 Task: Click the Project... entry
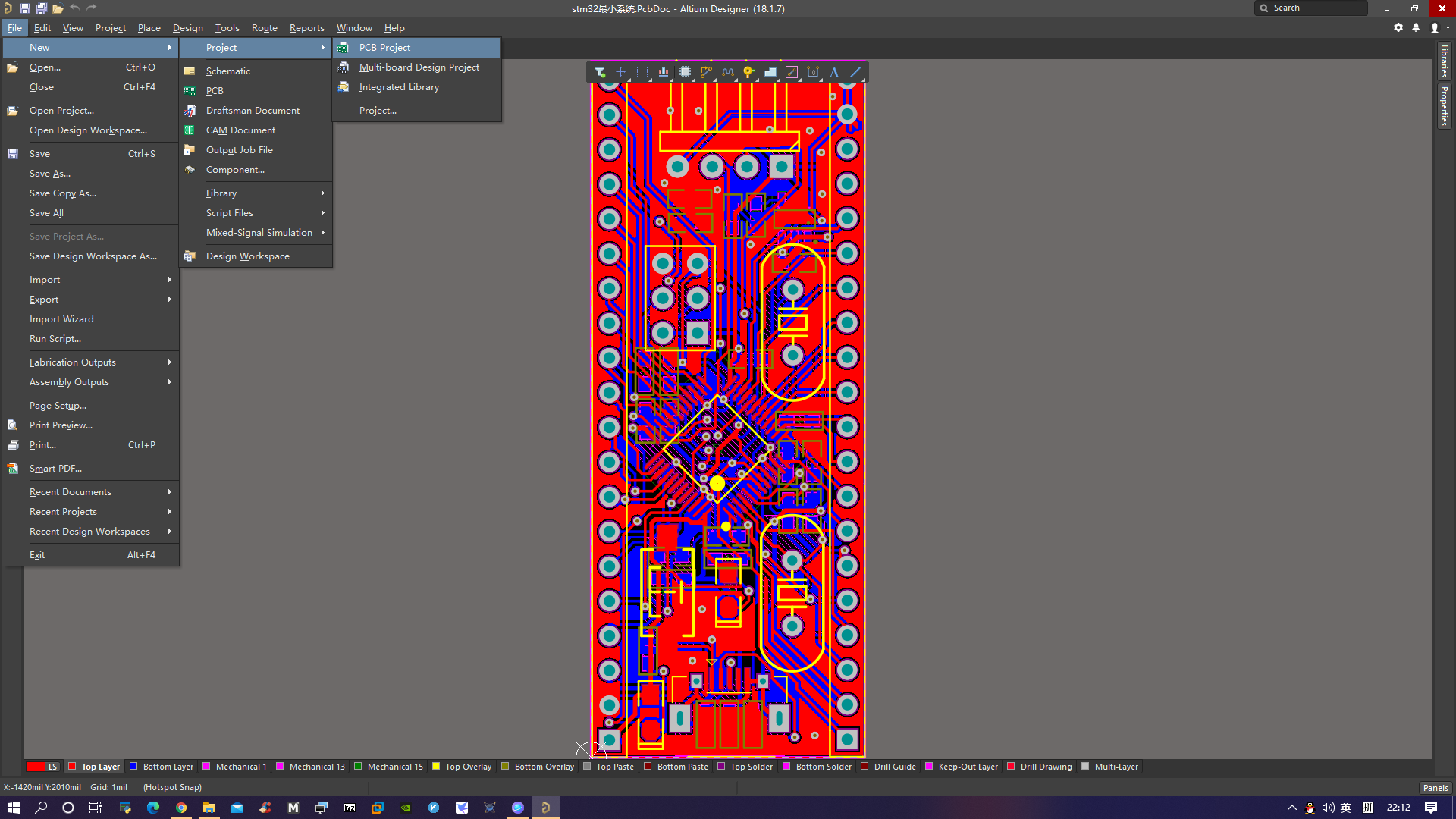pyautogui.click(x=417, y=110)
